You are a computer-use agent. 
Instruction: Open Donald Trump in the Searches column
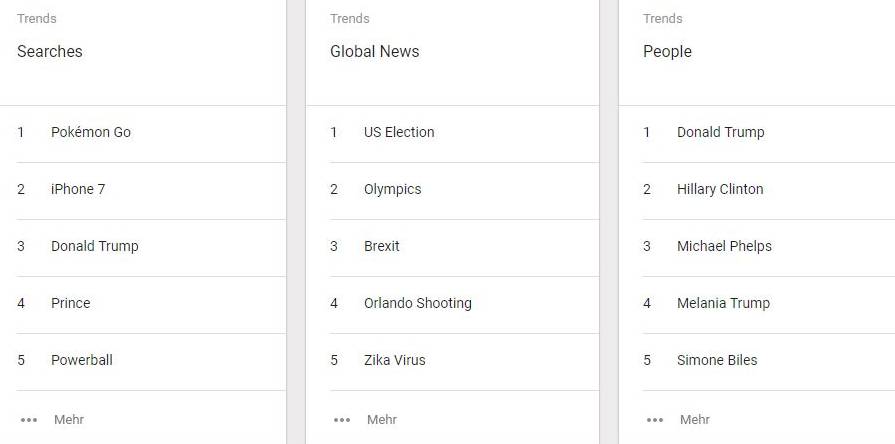click(x=151, y=248)
